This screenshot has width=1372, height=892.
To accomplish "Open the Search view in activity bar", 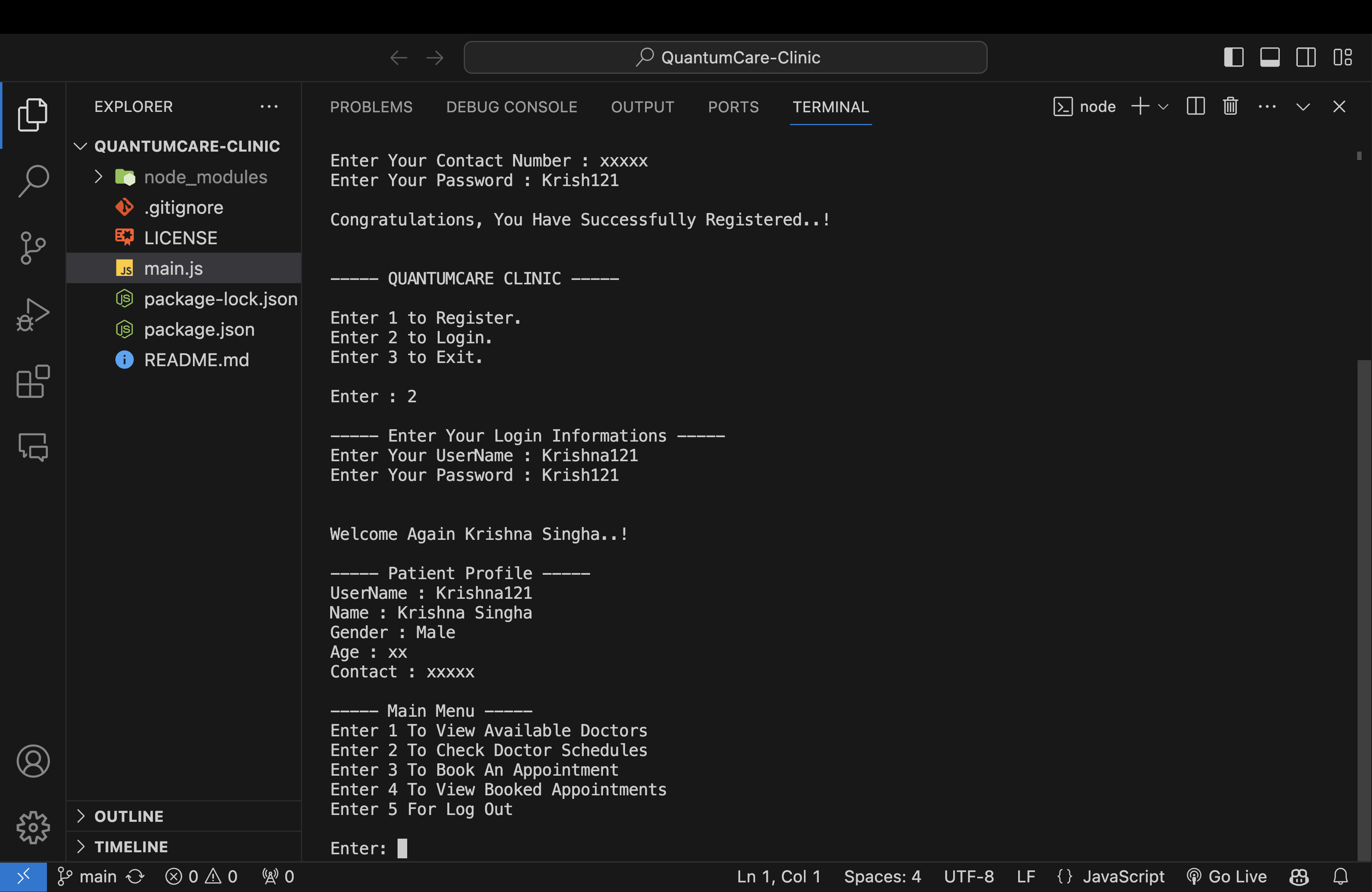I will click(33, 181).
